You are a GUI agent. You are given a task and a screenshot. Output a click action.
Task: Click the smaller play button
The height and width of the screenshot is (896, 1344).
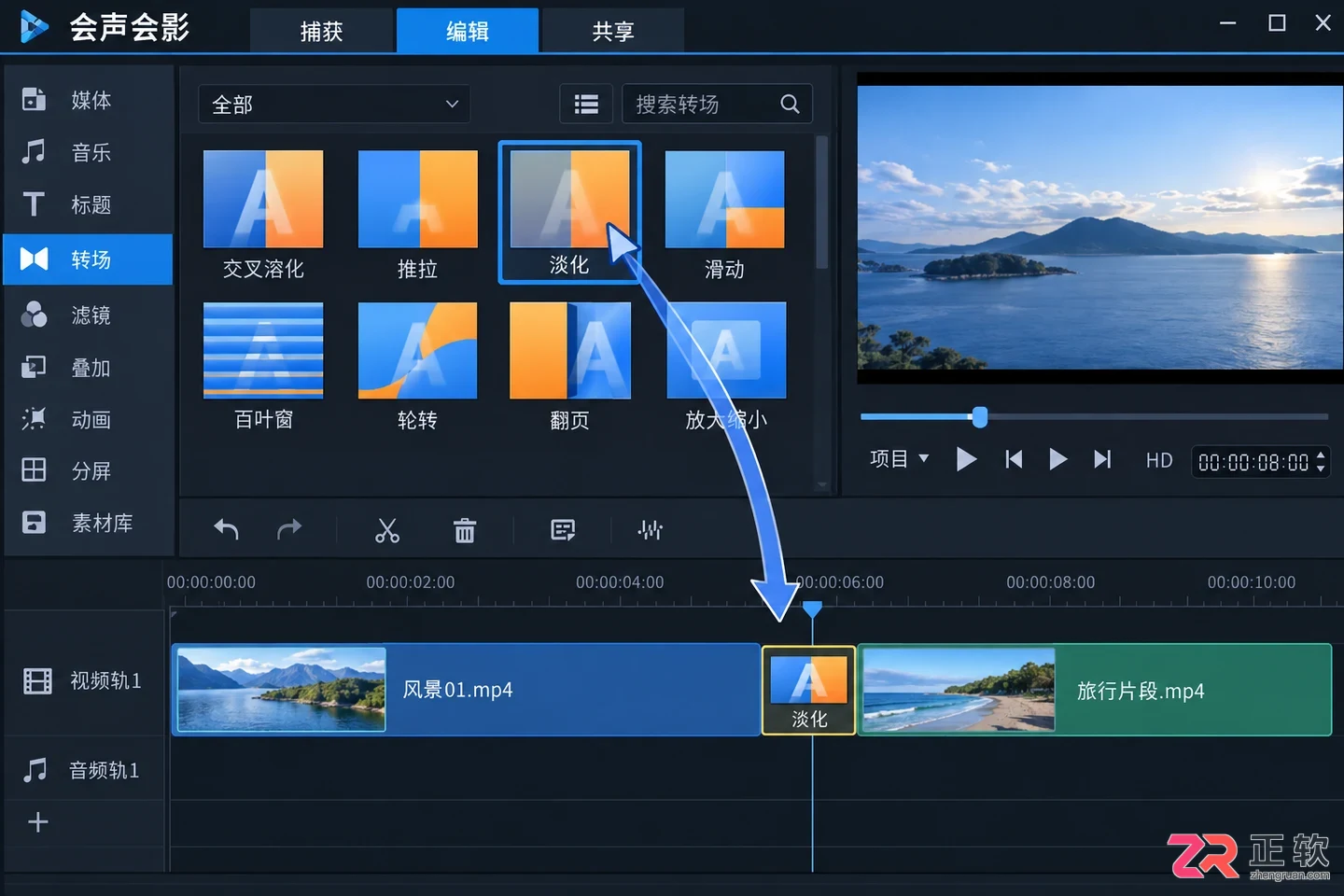pyautogui.click(x=1057, y=459)
